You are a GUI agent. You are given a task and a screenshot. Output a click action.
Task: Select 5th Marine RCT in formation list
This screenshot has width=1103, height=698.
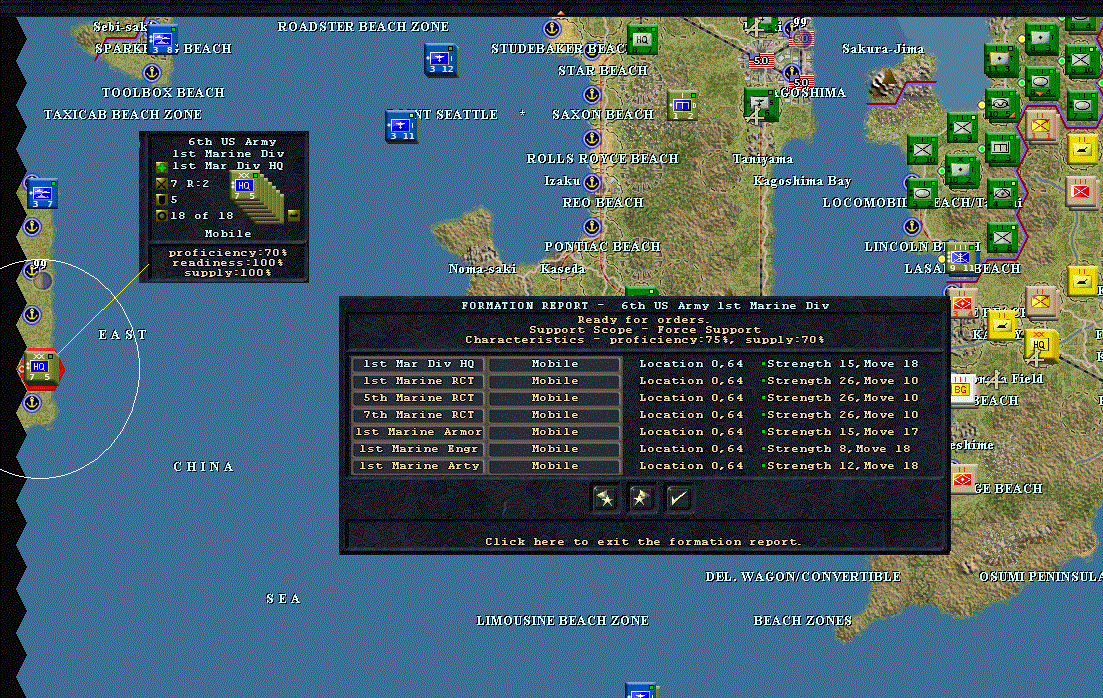tap(419, 398)
